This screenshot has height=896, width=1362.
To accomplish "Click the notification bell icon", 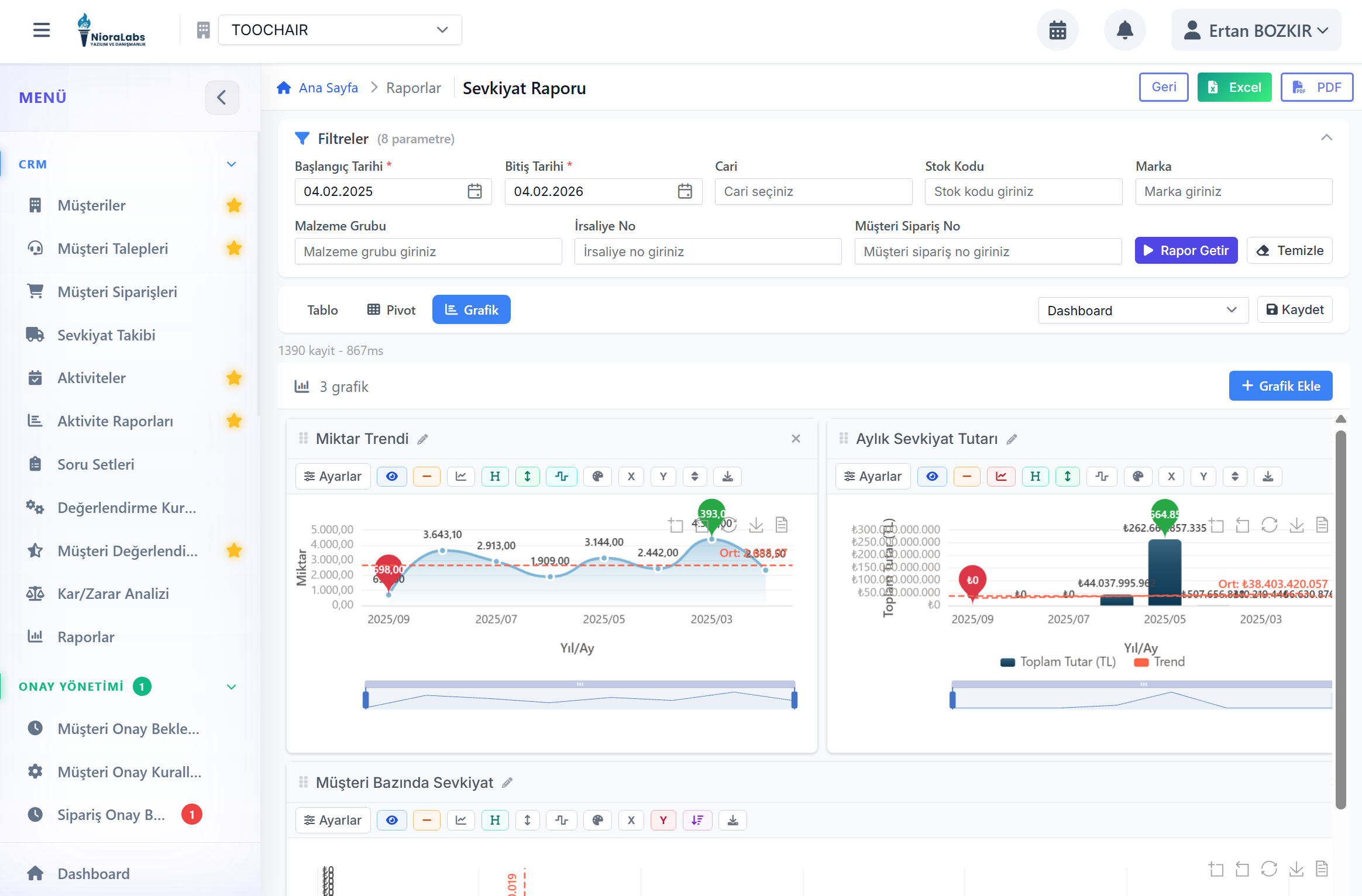I will point(1124,30).
